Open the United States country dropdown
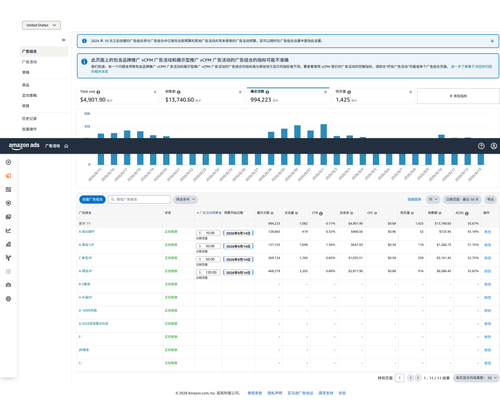 pos(41,25)
